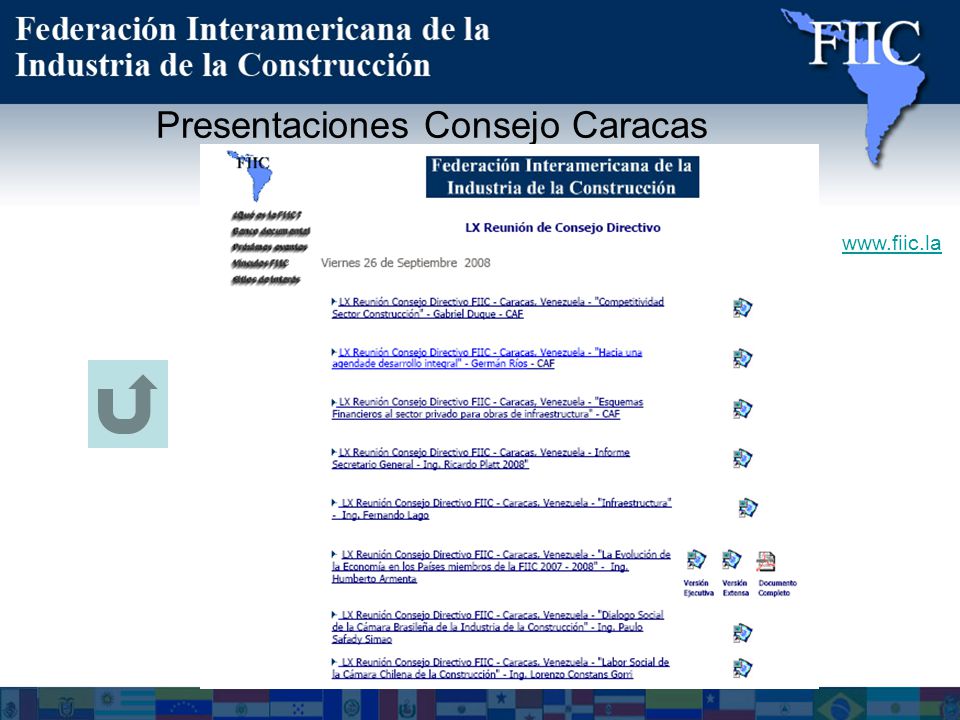Screen dimensions: 960x720
Task: Click 'Presentaciones Consejo Caracas' slide title
Action: (432, 124)
